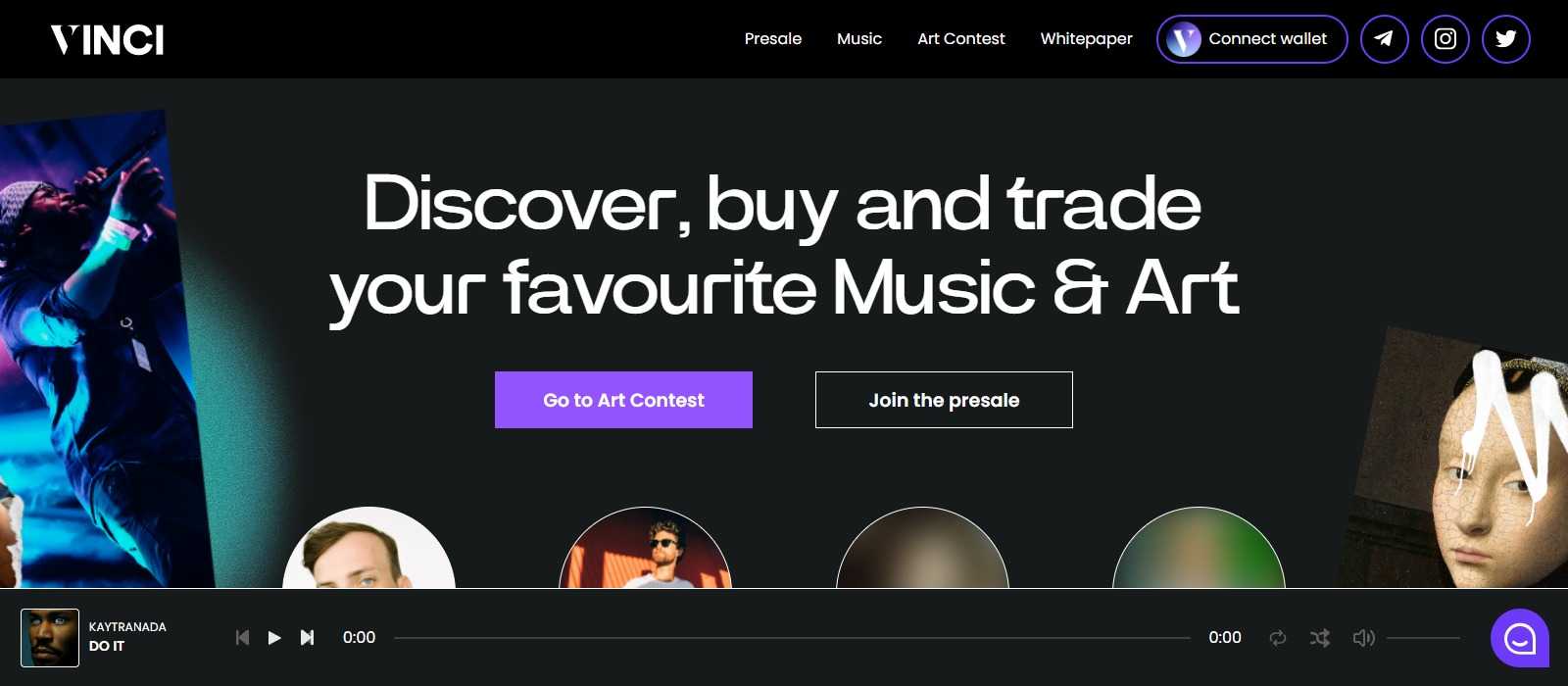Skip to the next track
Viewport: 1568px width, 686px height.
(x=307, y=638)
